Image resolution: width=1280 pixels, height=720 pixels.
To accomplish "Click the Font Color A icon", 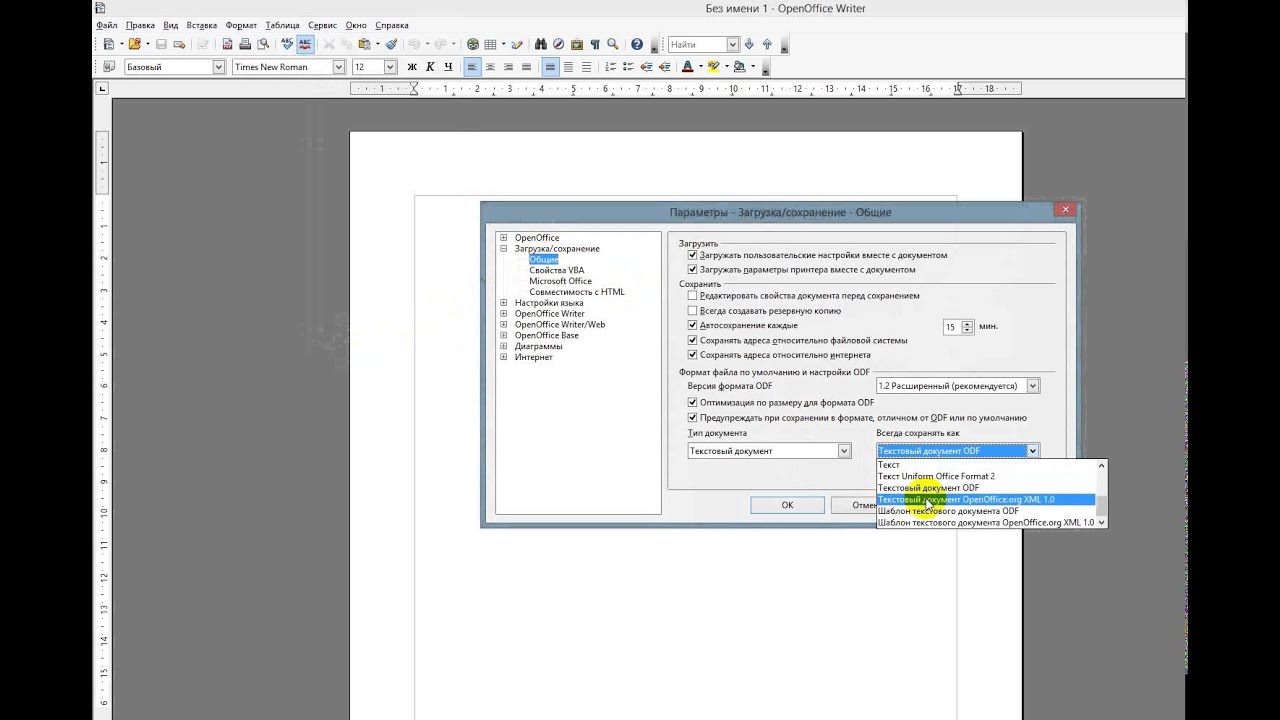I will coord(687,67).
